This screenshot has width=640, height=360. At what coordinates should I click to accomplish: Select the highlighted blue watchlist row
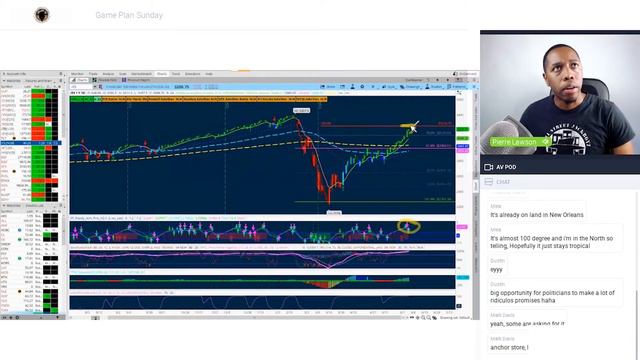coord(31,143)
